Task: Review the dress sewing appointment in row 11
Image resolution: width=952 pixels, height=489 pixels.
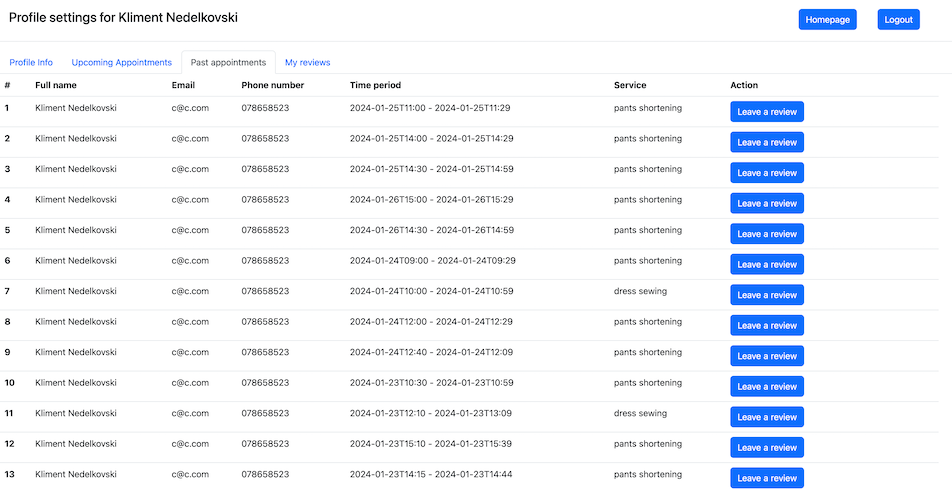Action: coord(767,417)
